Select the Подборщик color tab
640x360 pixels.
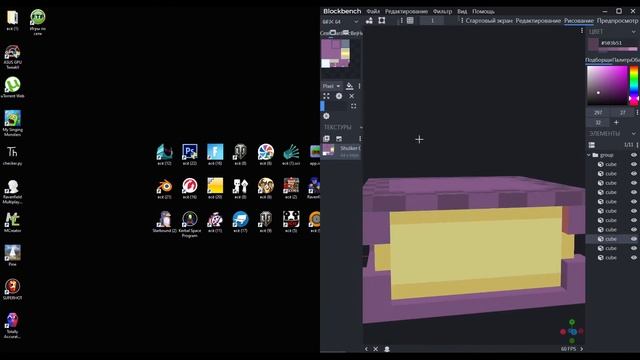click(599, 60)
